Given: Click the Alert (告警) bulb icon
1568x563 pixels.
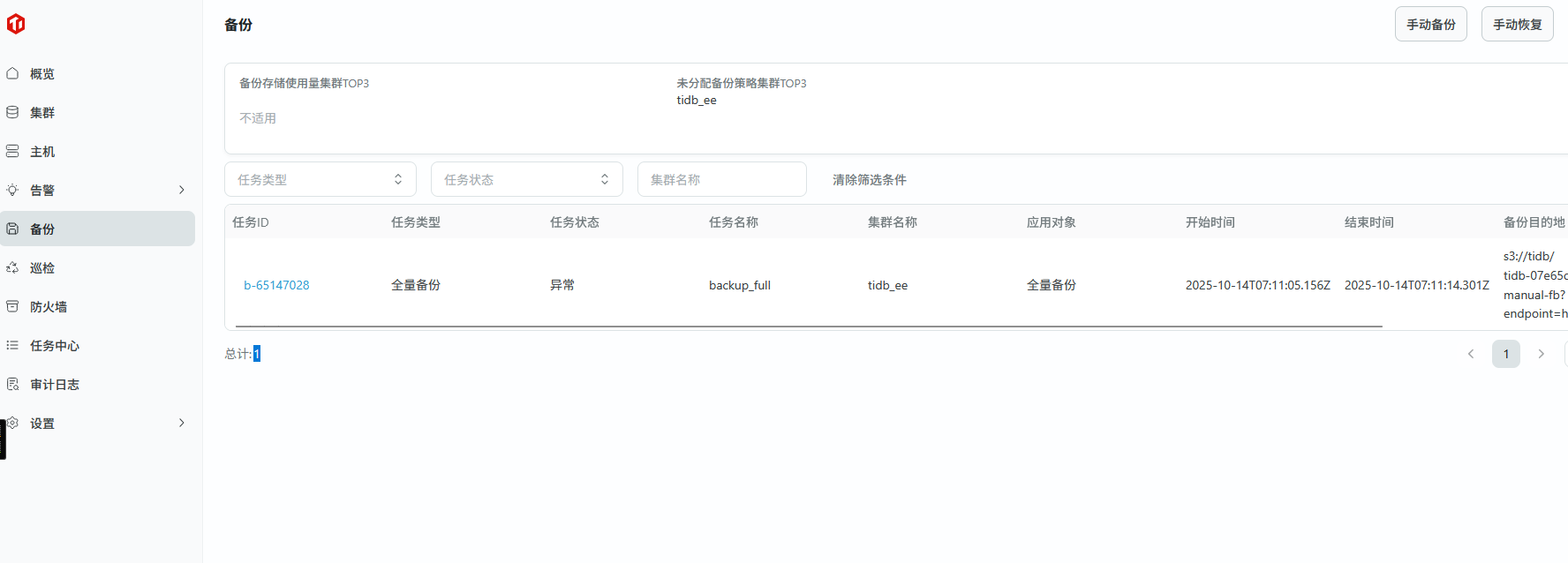Looking at the screenshot, I should click(x=12, y=190).
